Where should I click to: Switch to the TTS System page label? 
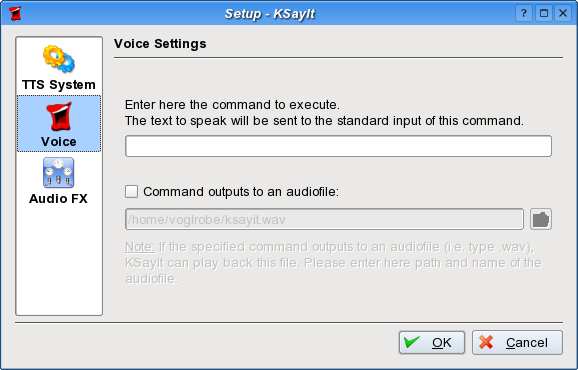coord(59,85)
